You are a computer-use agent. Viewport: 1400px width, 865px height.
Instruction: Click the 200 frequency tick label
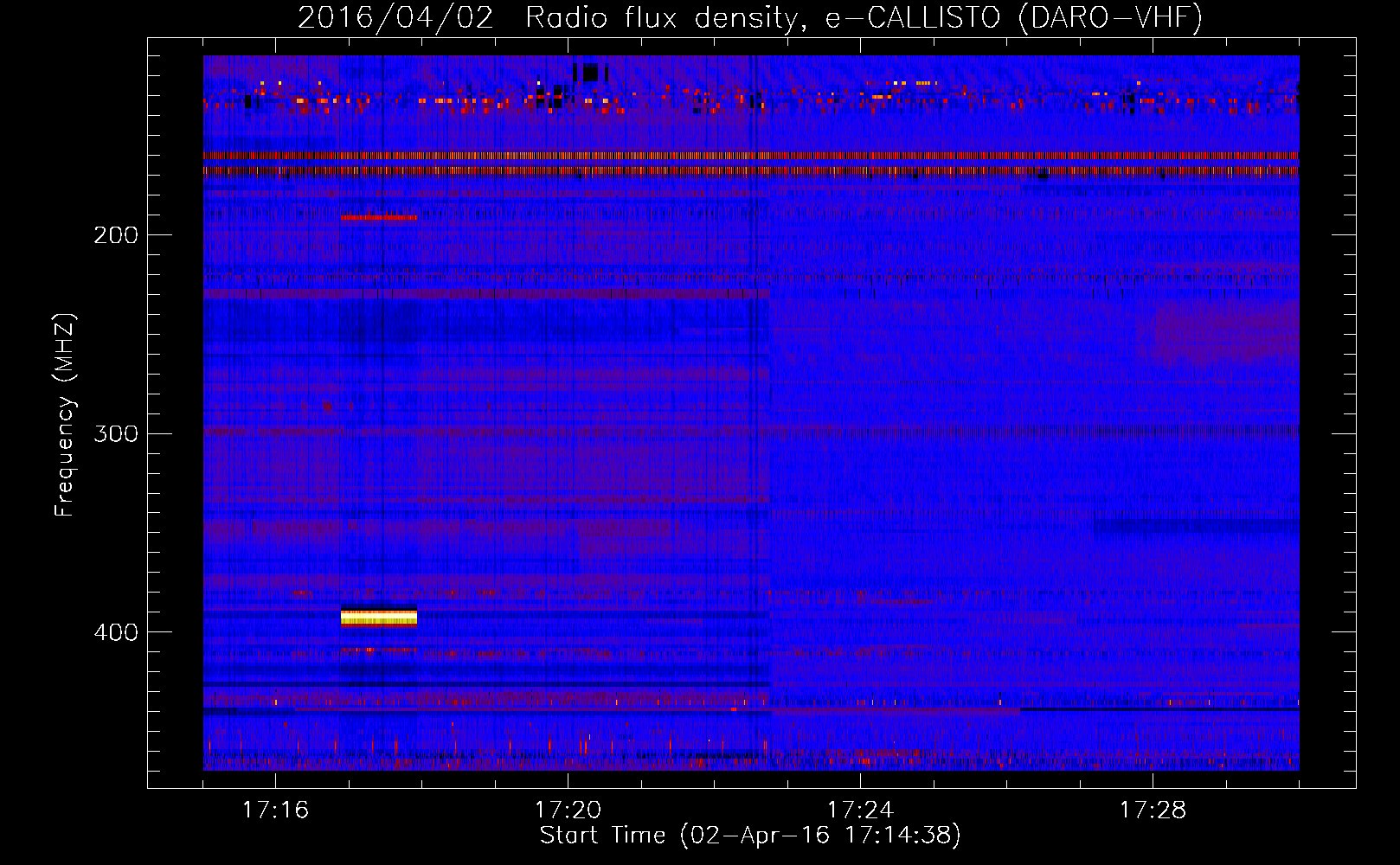point(116,235)
